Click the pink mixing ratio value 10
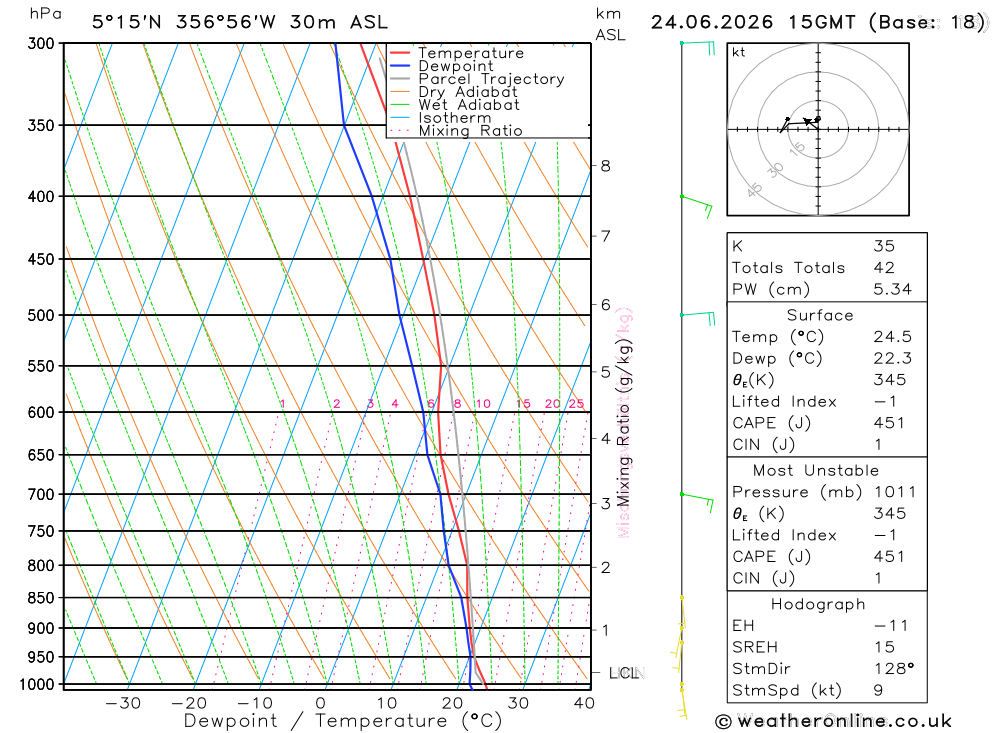 click(x=483, y=404)
